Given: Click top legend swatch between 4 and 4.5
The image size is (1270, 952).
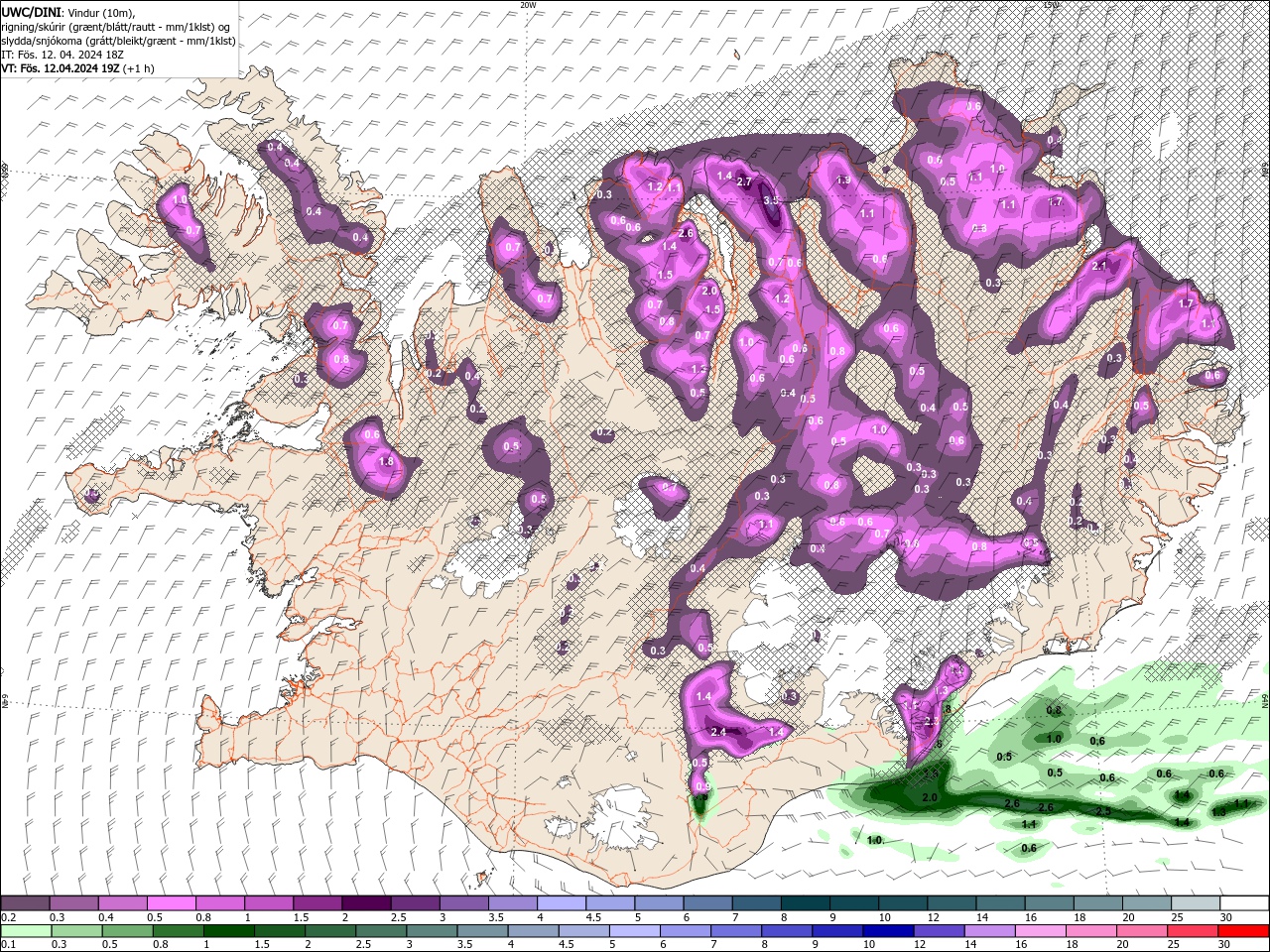Looking at the screenshot, I should tap(562, 903).
